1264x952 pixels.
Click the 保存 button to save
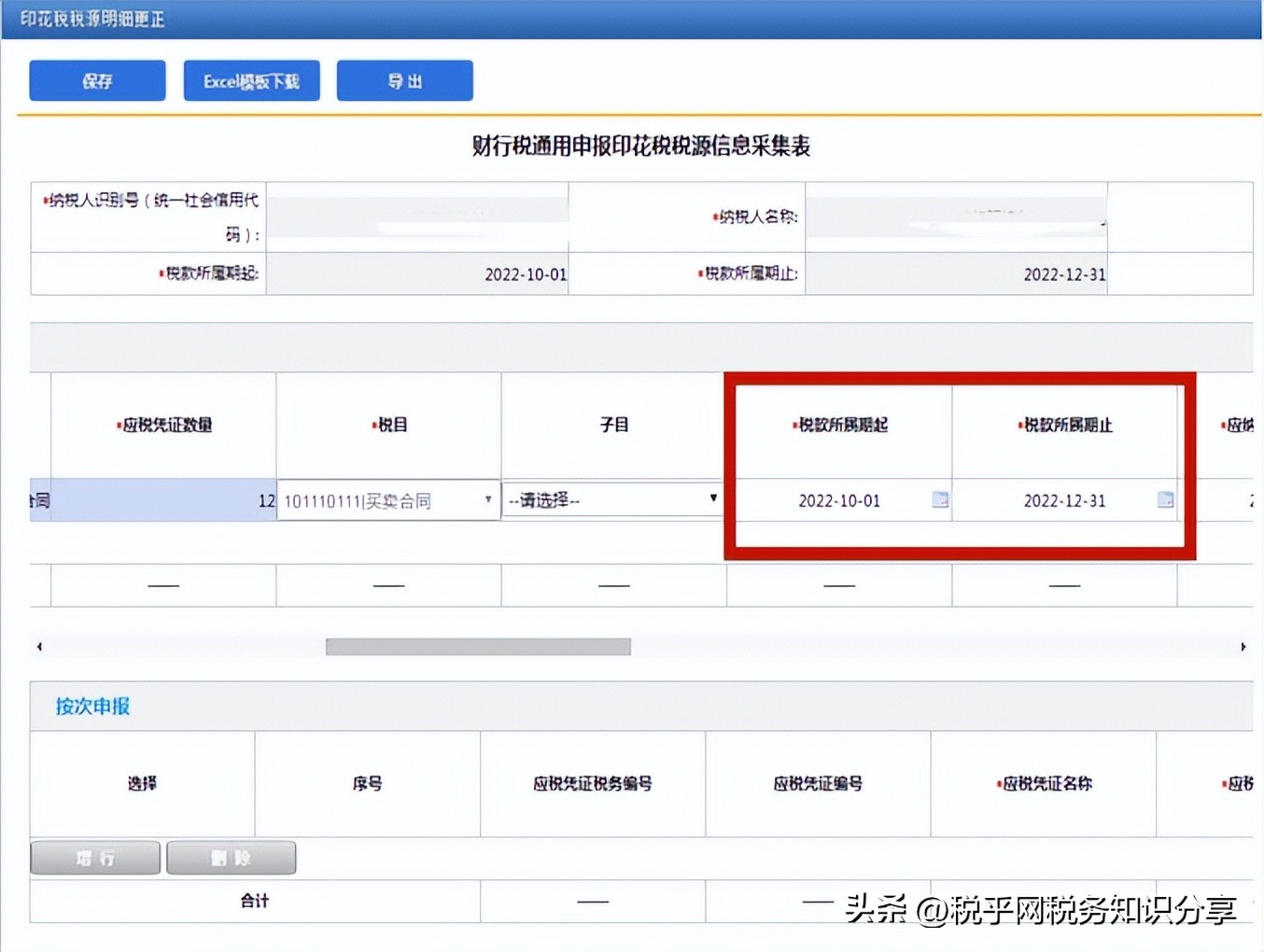(x=96, y=80)
